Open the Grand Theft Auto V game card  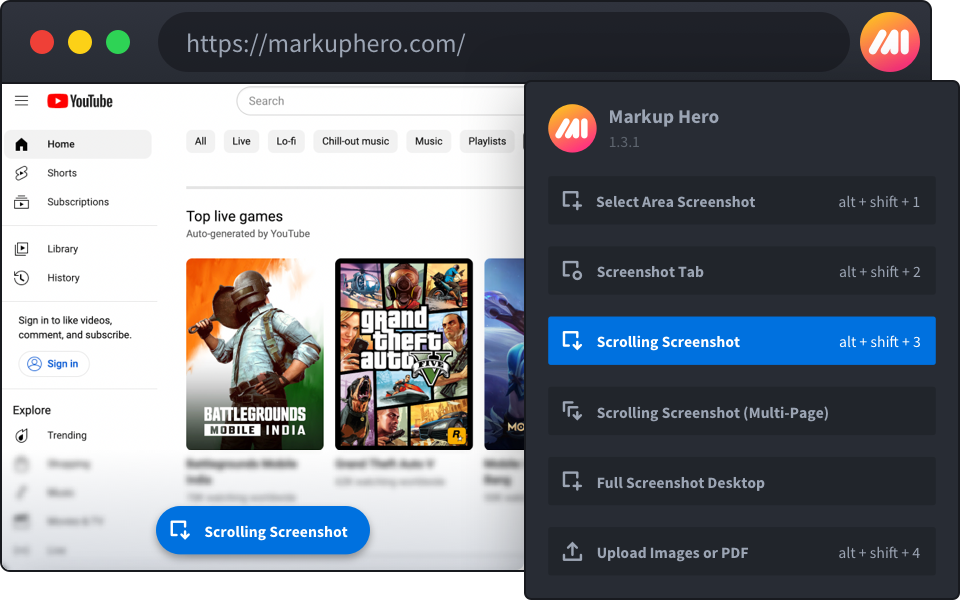404,354
